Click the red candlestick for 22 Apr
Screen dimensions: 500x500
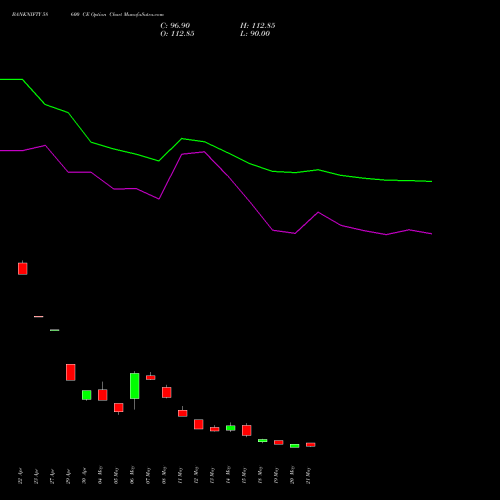(x=23, y=269)
